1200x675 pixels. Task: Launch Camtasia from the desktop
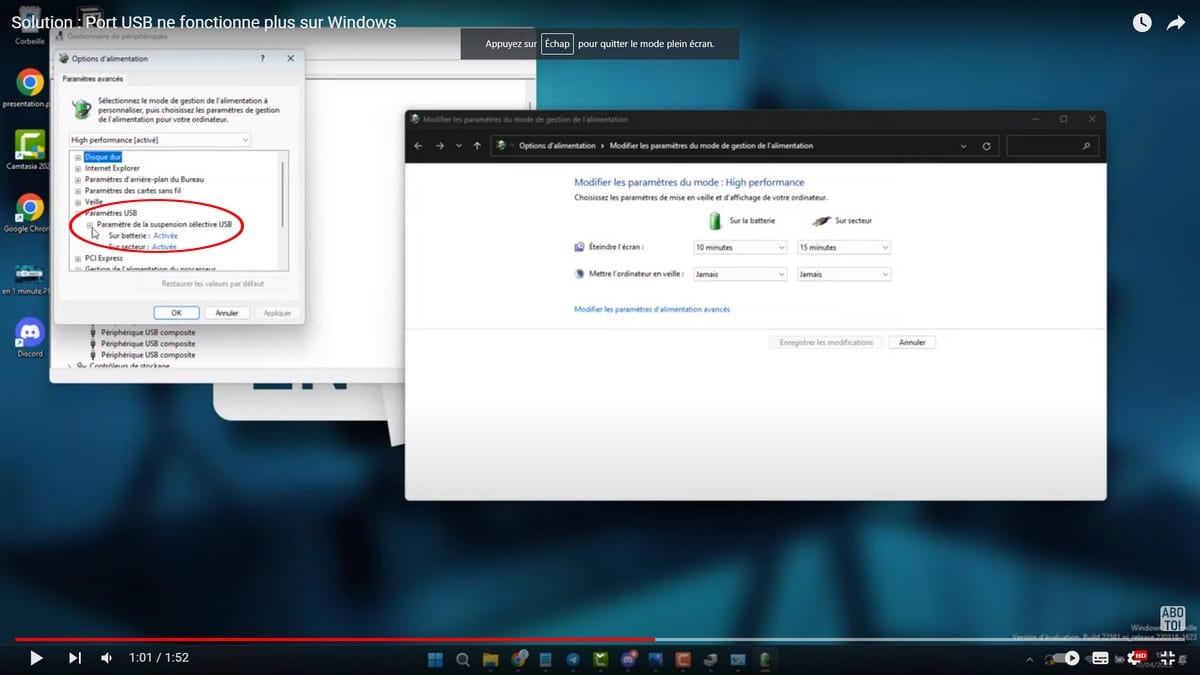tap(29, 151)
